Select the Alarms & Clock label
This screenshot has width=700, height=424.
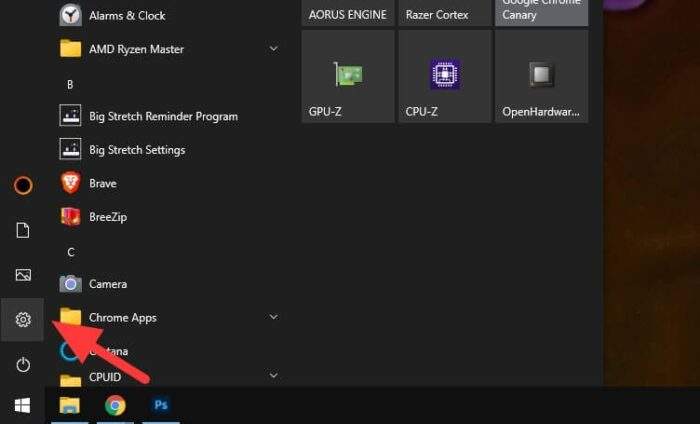click(127, 16)
